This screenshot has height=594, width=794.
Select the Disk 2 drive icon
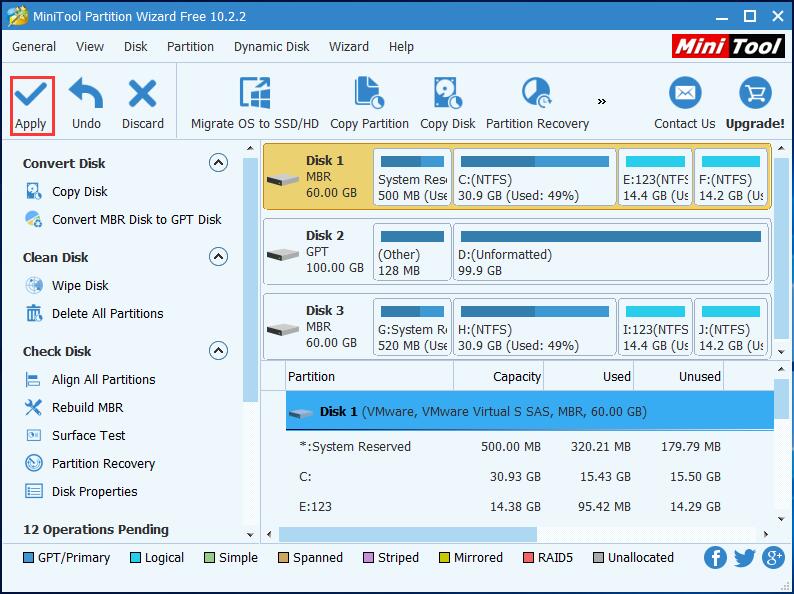coord(283,254)
